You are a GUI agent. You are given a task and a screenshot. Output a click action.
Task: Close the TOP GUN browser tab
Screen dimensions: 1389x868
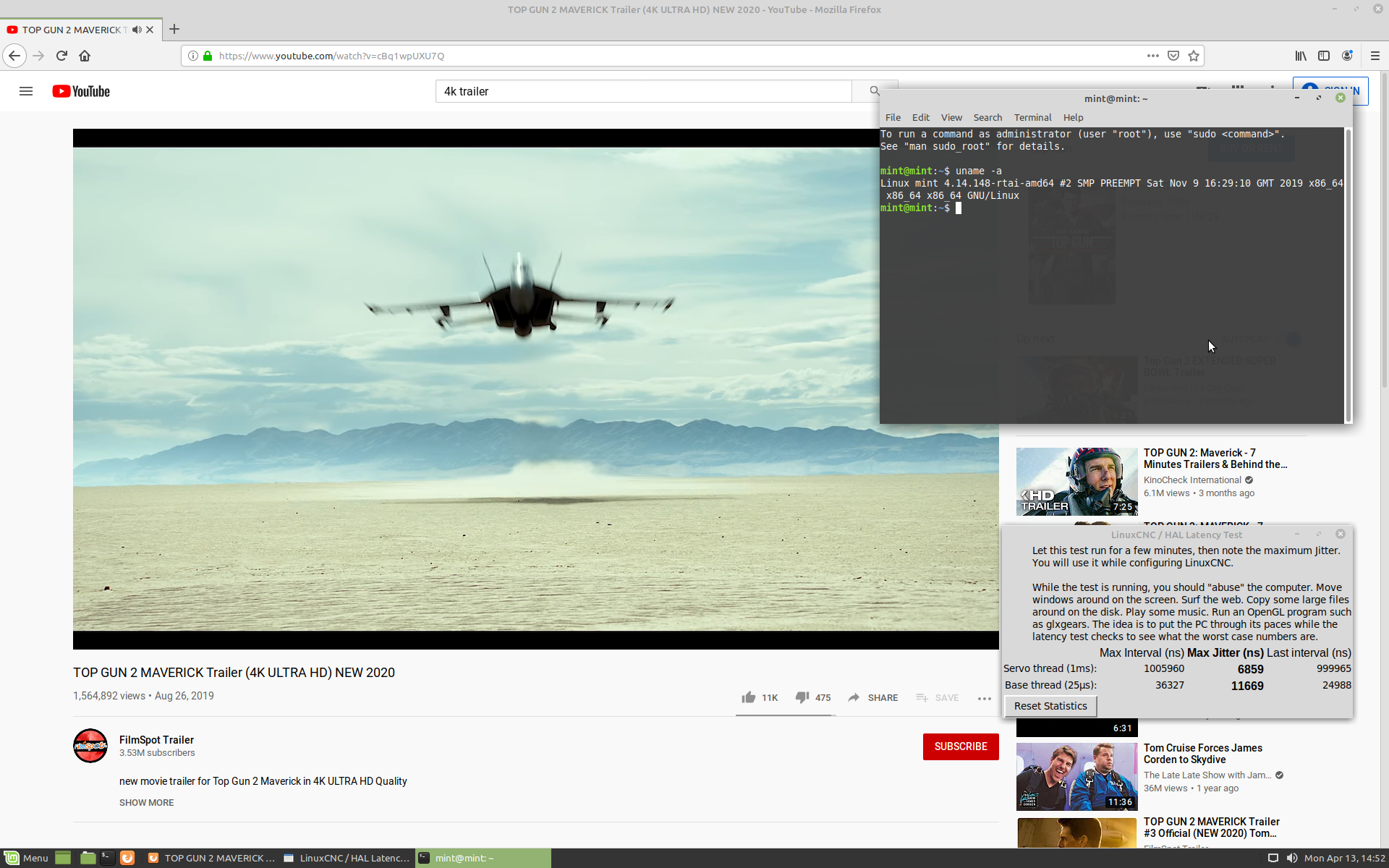click(150, 30)
